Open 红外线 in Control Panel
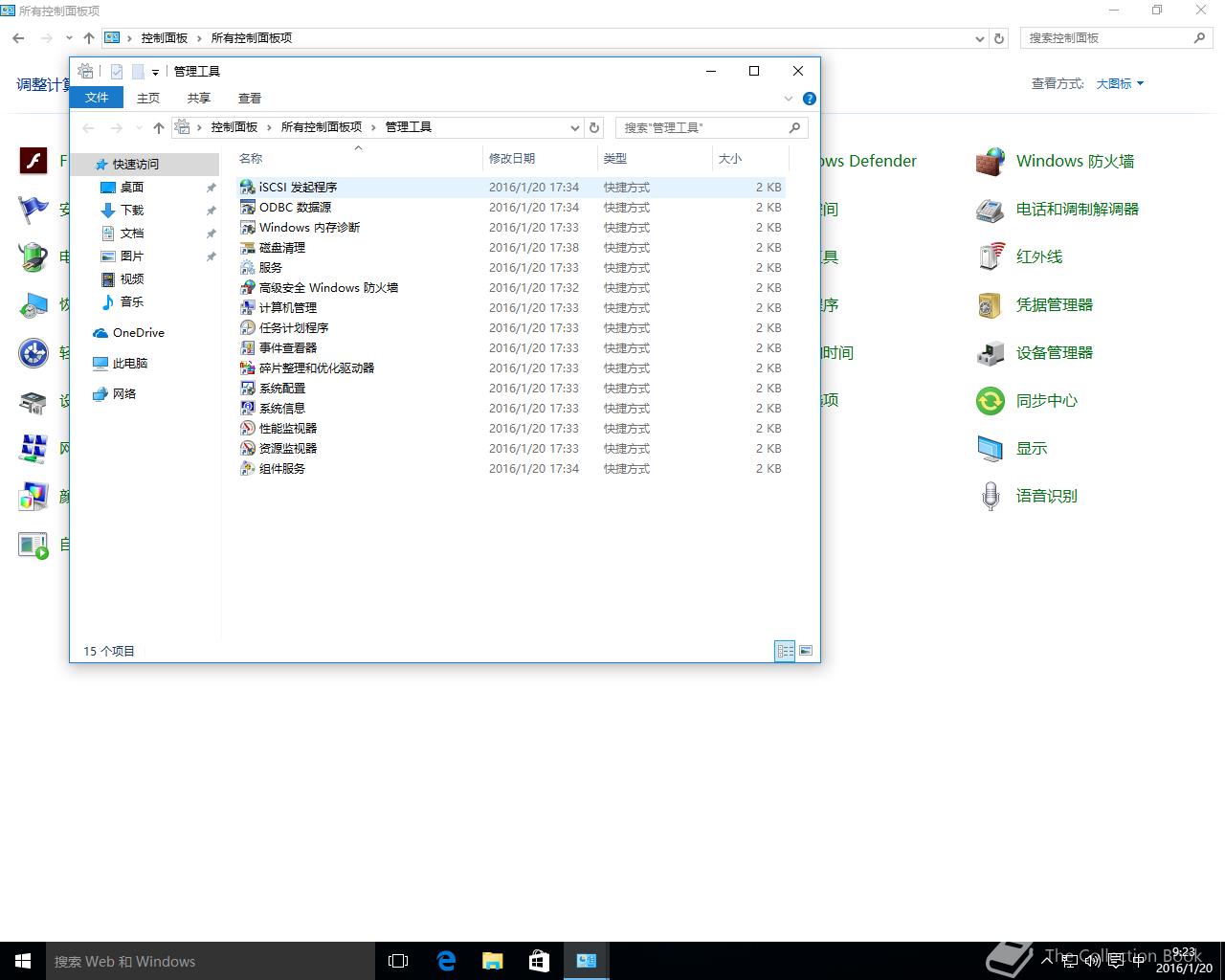The height and width of the screenshot is (980, 1225). (x=1019, y=256)
